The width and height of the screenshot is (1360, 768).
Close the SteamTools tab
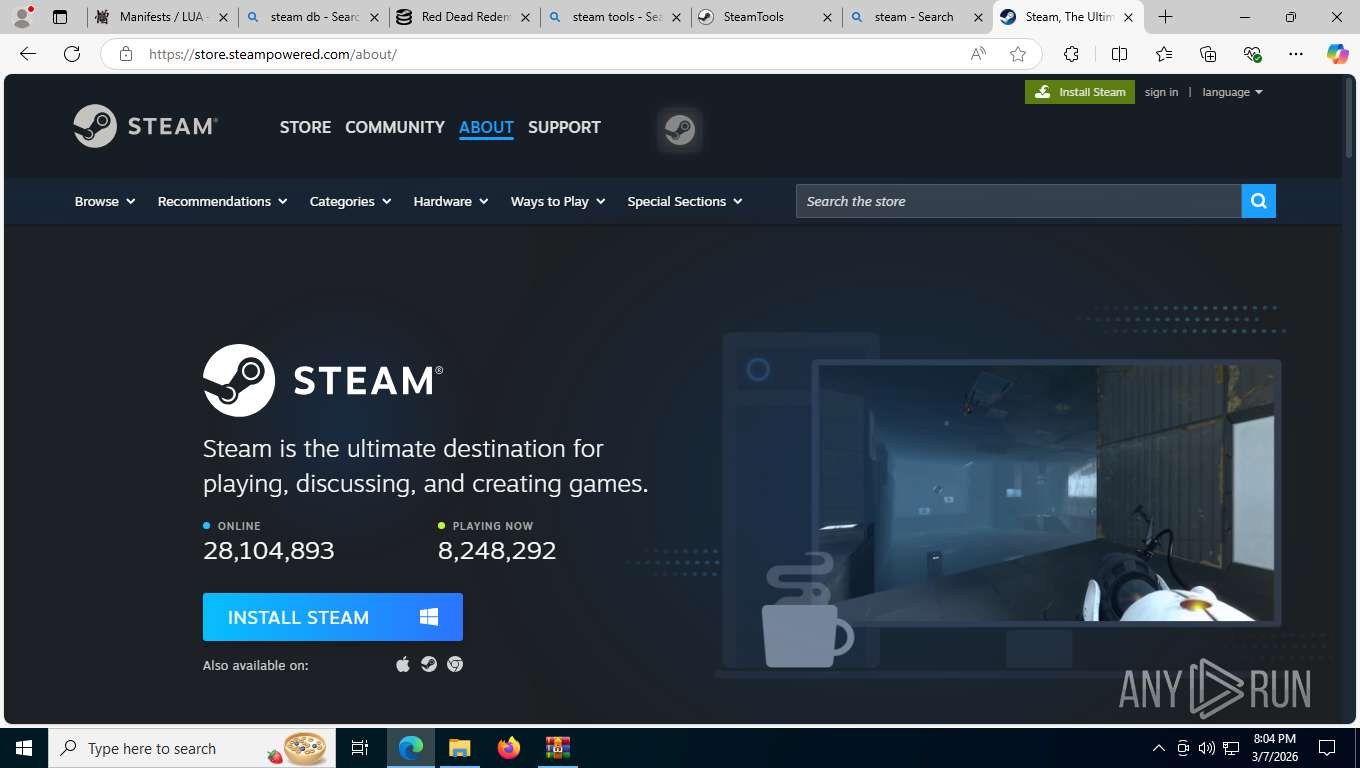pos(827,17)
